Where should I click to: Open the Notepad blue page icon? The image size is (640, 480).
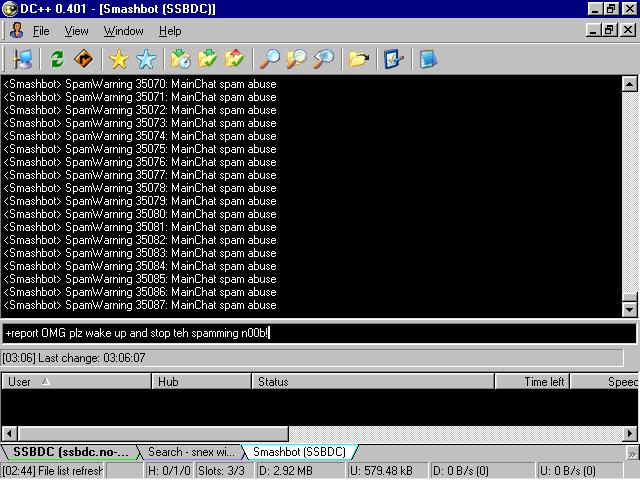pos(429,60)
